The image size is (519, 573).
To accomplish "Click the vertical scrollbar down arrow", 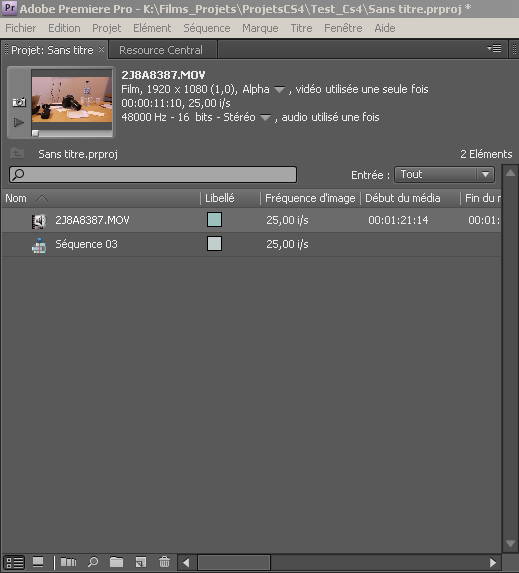I will (510, 544).
